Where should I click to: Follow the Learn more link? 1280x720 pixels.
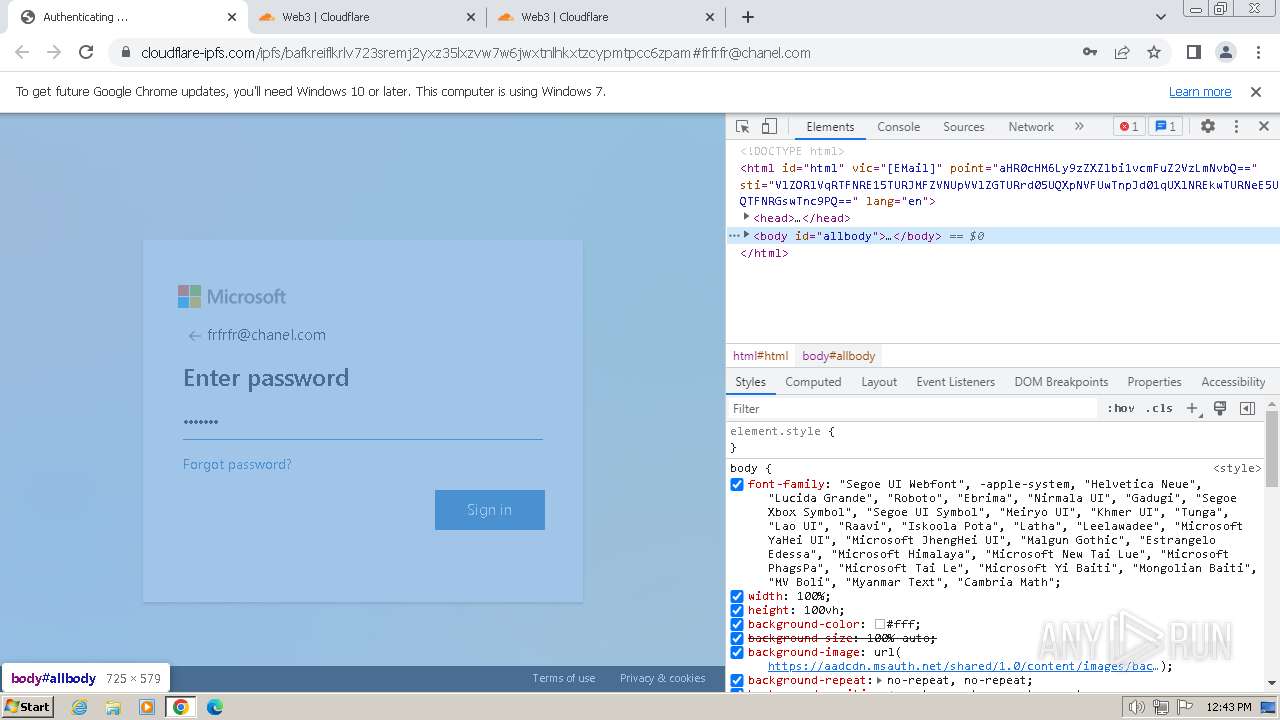[1200, 91]
